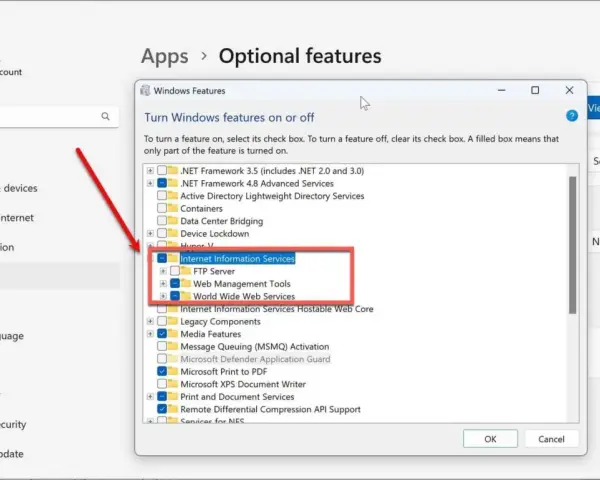600x480 pixels.
Task: Select Remote Differential Compression API Support label
Action: click(x=270, y=409)
